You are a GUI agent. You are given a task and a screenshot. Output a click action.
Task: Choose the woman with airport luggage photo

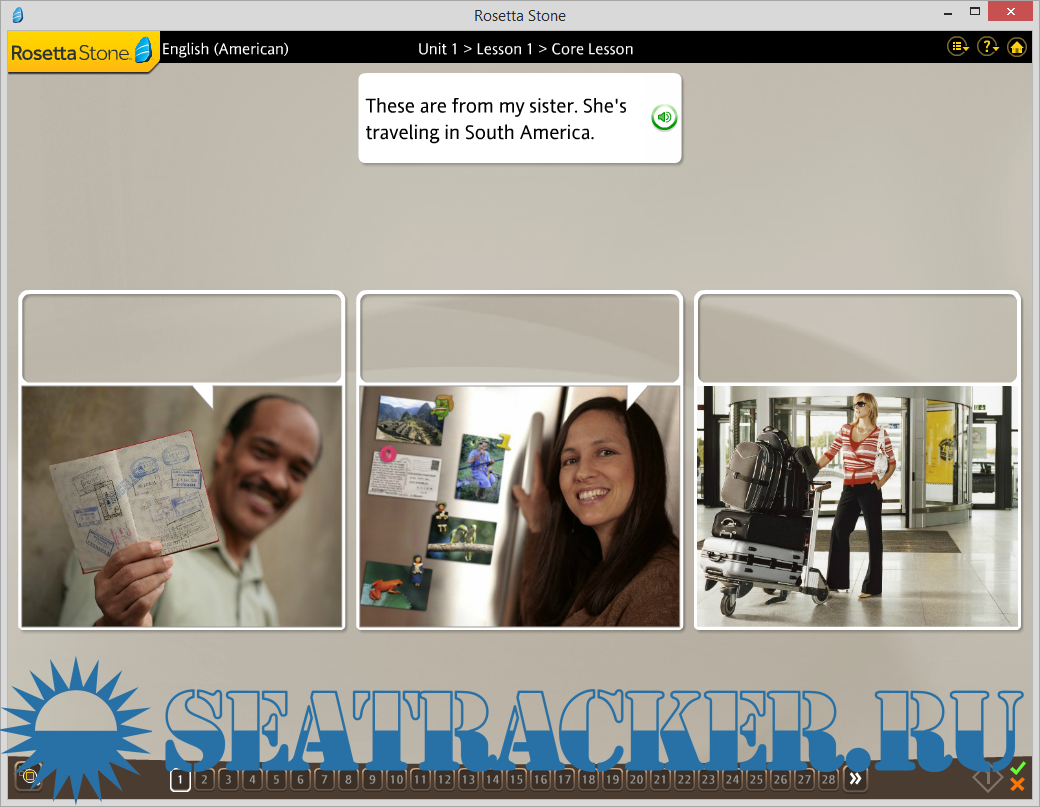(x=857, y=506)
